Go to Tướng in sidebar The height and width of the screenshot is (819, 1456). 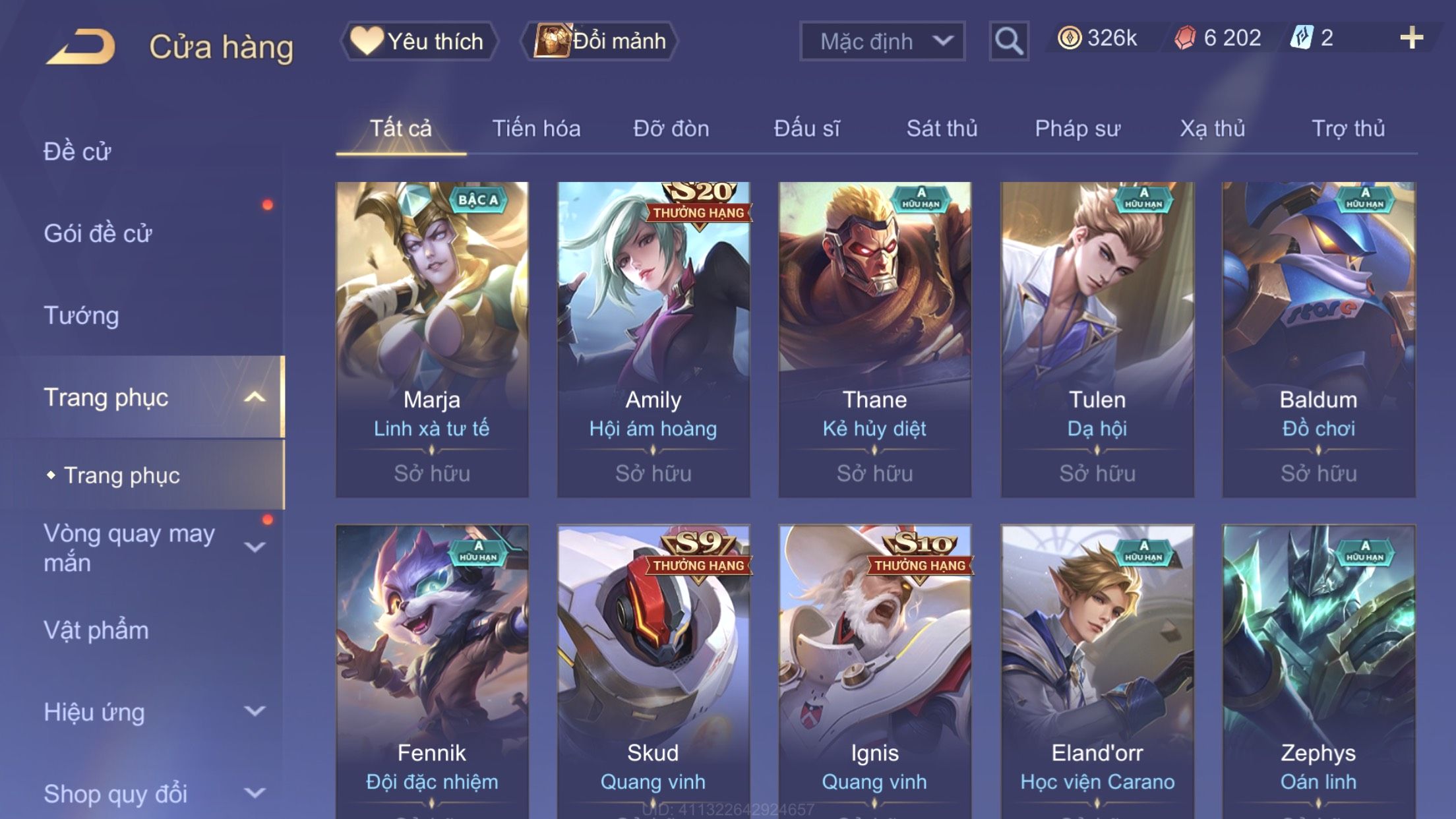point(81,315)
